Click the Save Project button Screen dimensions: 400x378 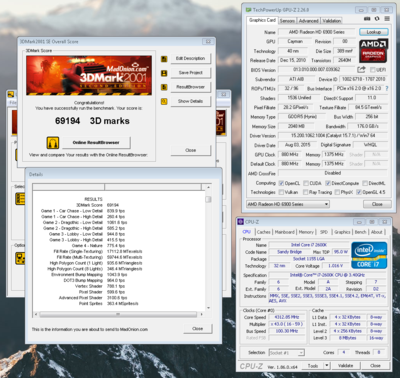pos(190,73)
